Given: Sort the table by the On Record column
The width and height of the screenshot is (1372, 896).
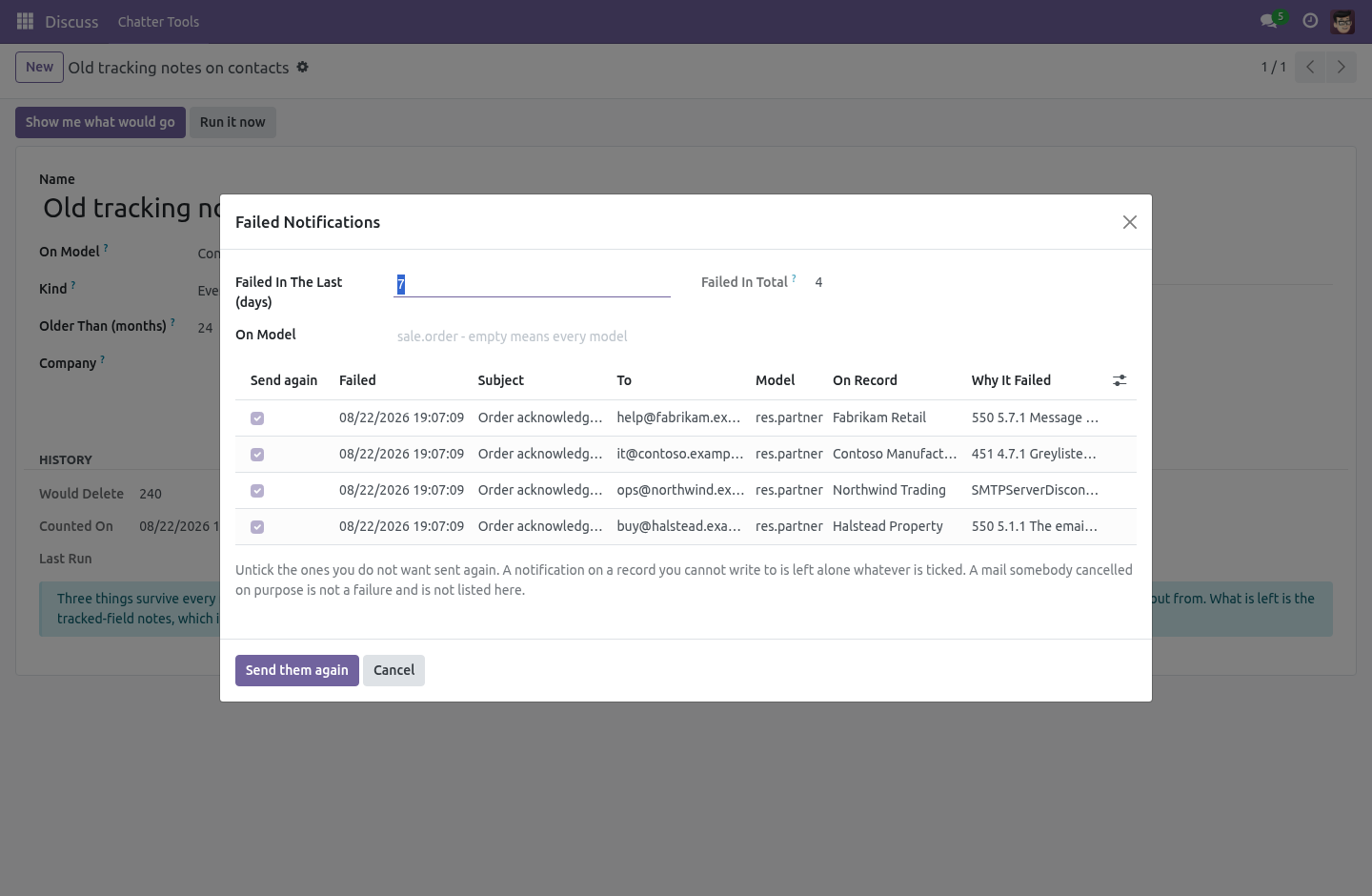Looking at the screenshot, I should click(x=865, y=380).
